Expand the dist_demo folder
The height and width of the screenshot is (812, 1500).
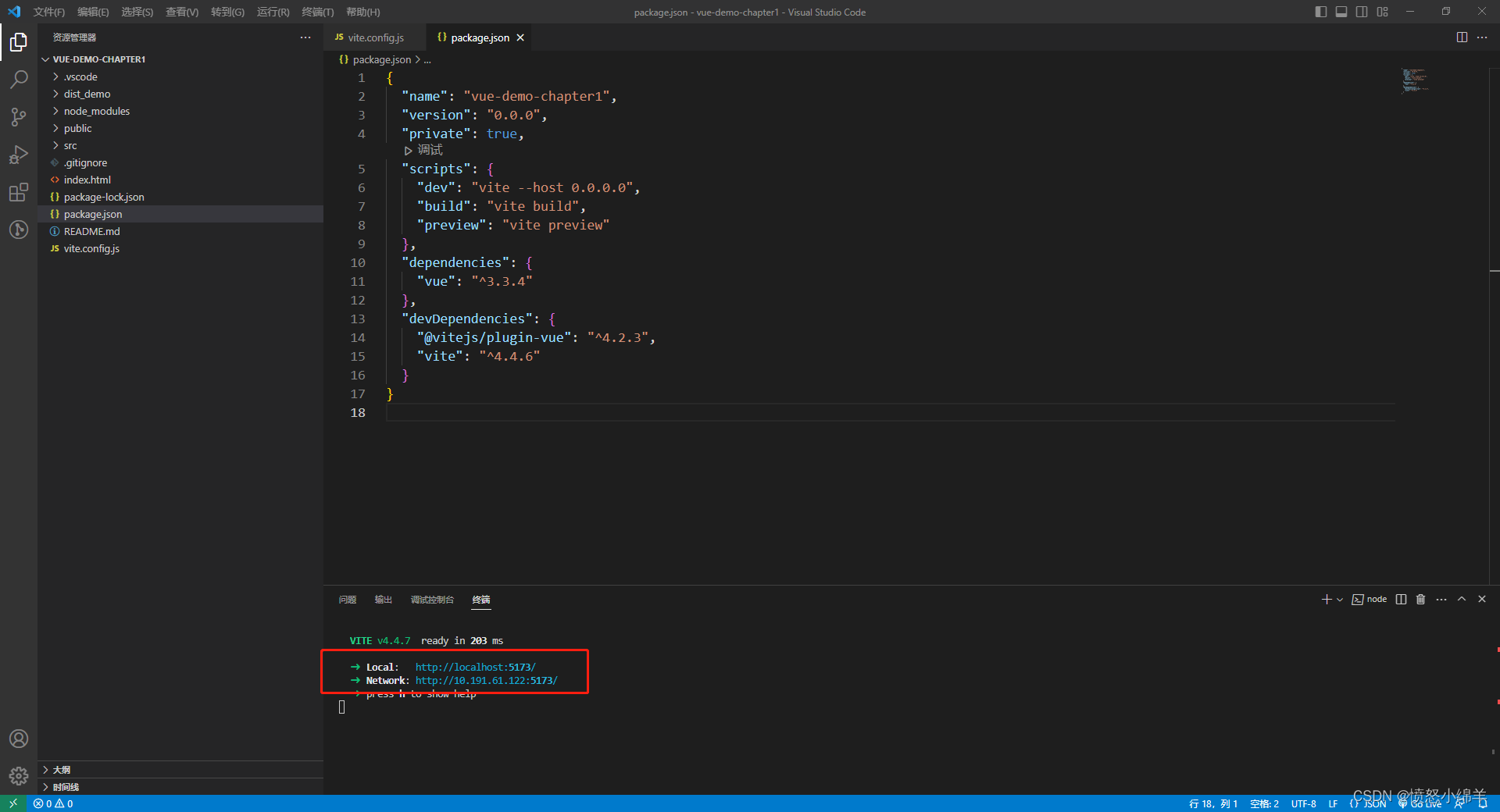[180, 94]
